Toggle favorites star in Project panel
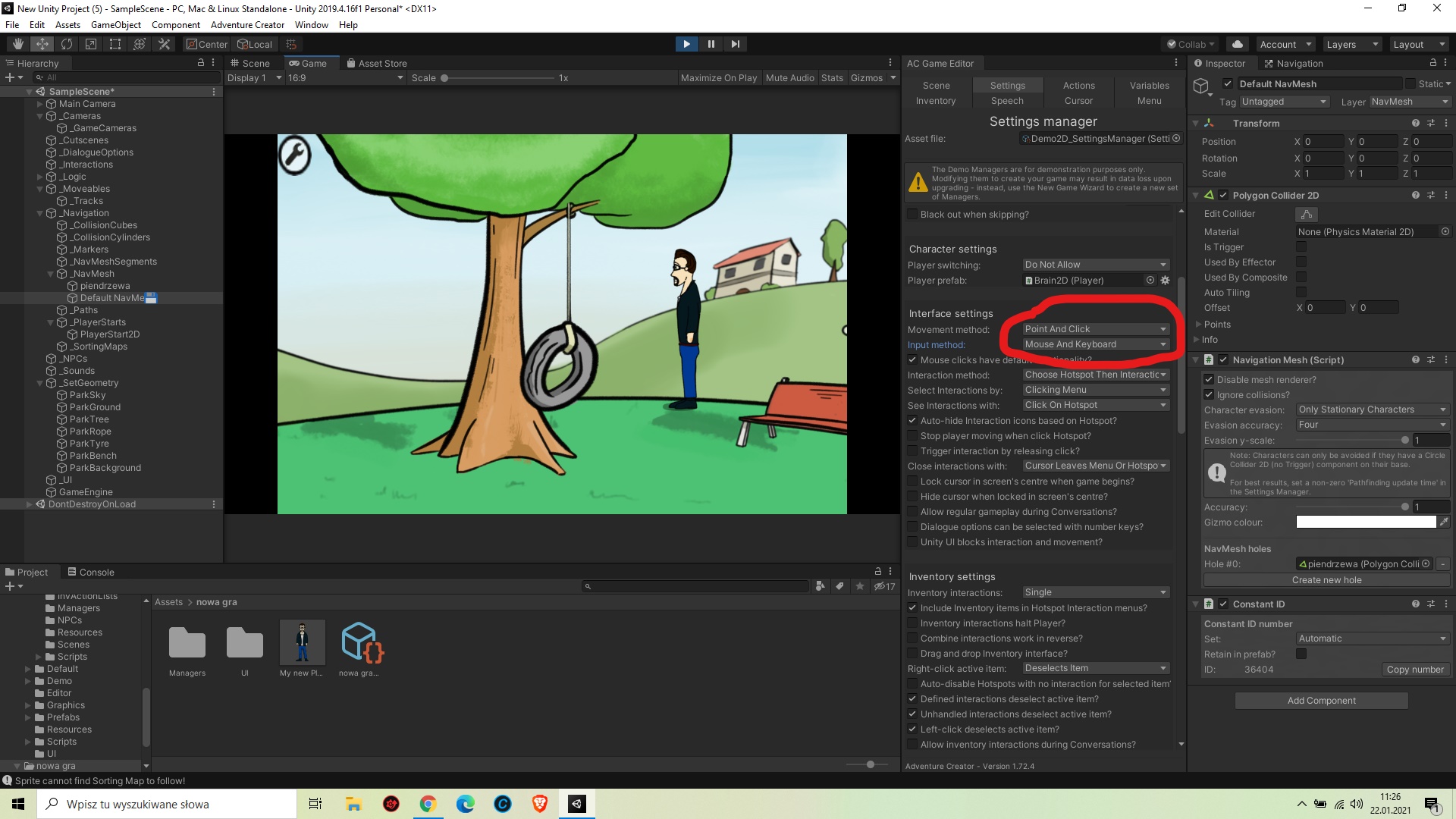Image resolution: width=1456 pixels, height=819 pixels. coord(859,586)
